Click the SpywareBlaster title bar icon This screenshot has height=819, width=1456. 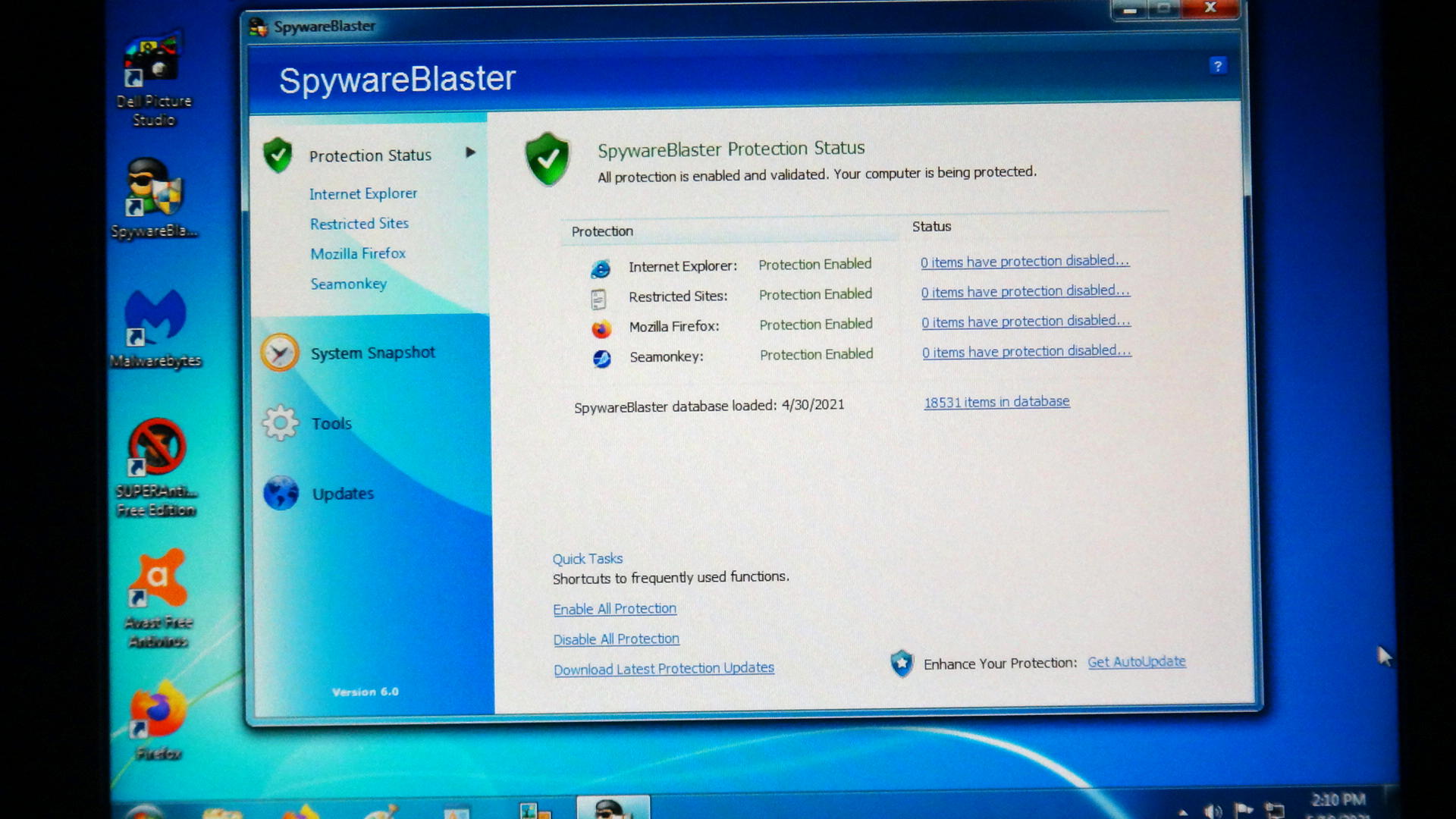pos(259,27)
